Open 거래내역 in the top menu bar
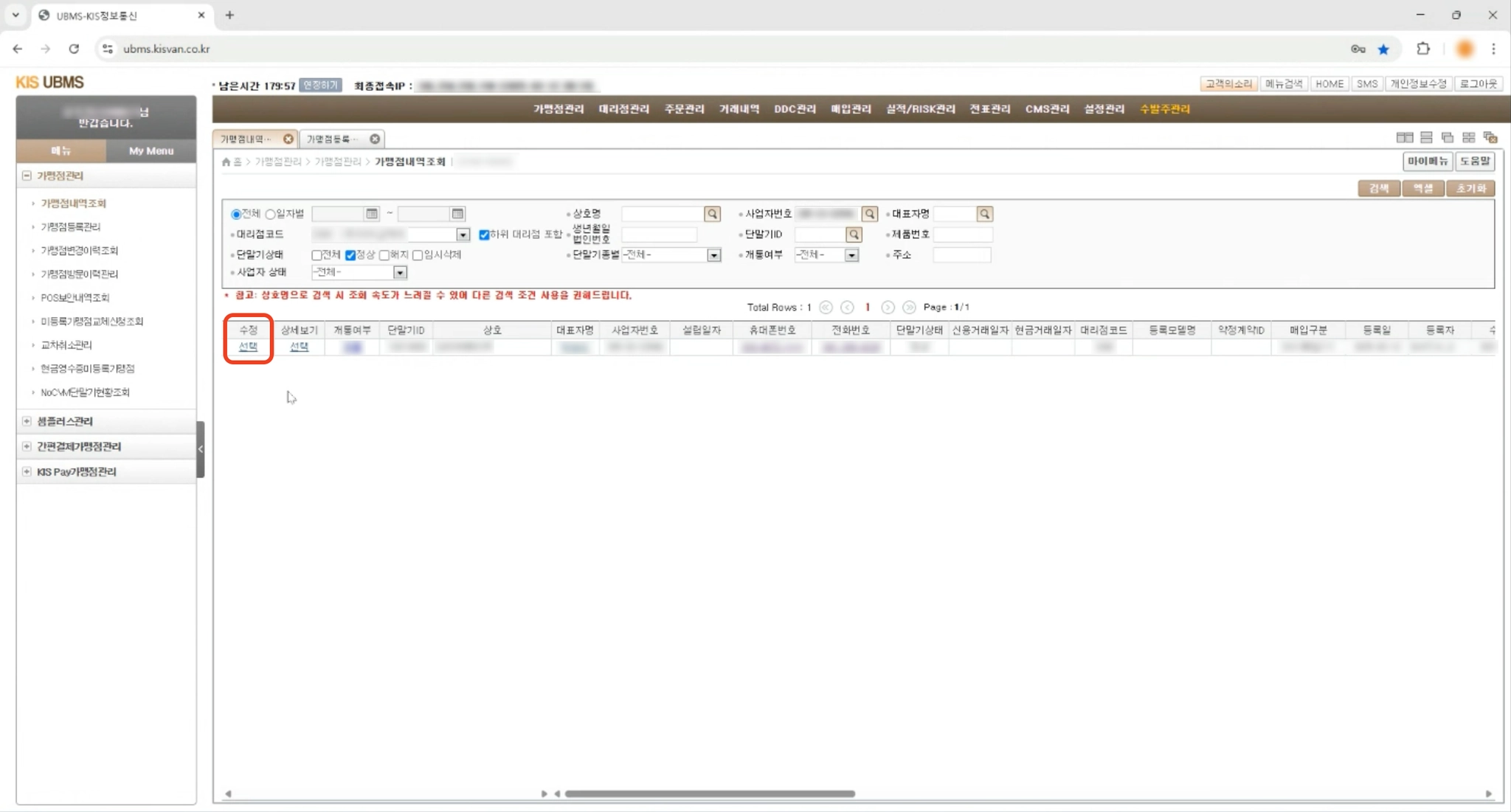This screenshot has height=812, width=1511. (739, 109)
